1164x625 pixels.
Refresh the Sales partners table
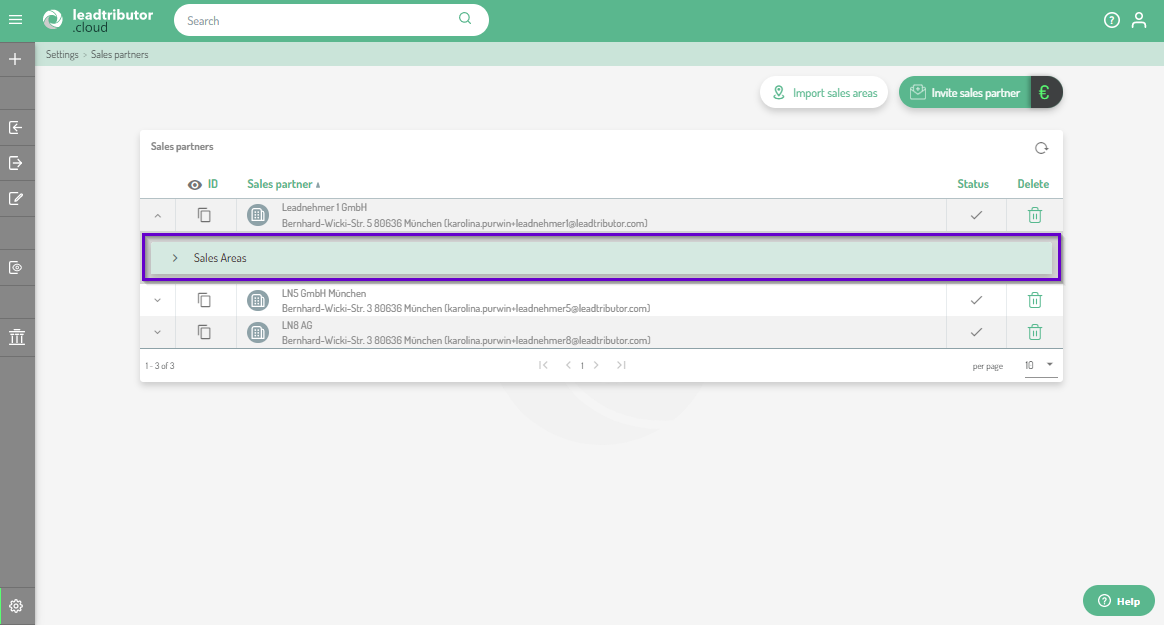[x=1041, y=148]
